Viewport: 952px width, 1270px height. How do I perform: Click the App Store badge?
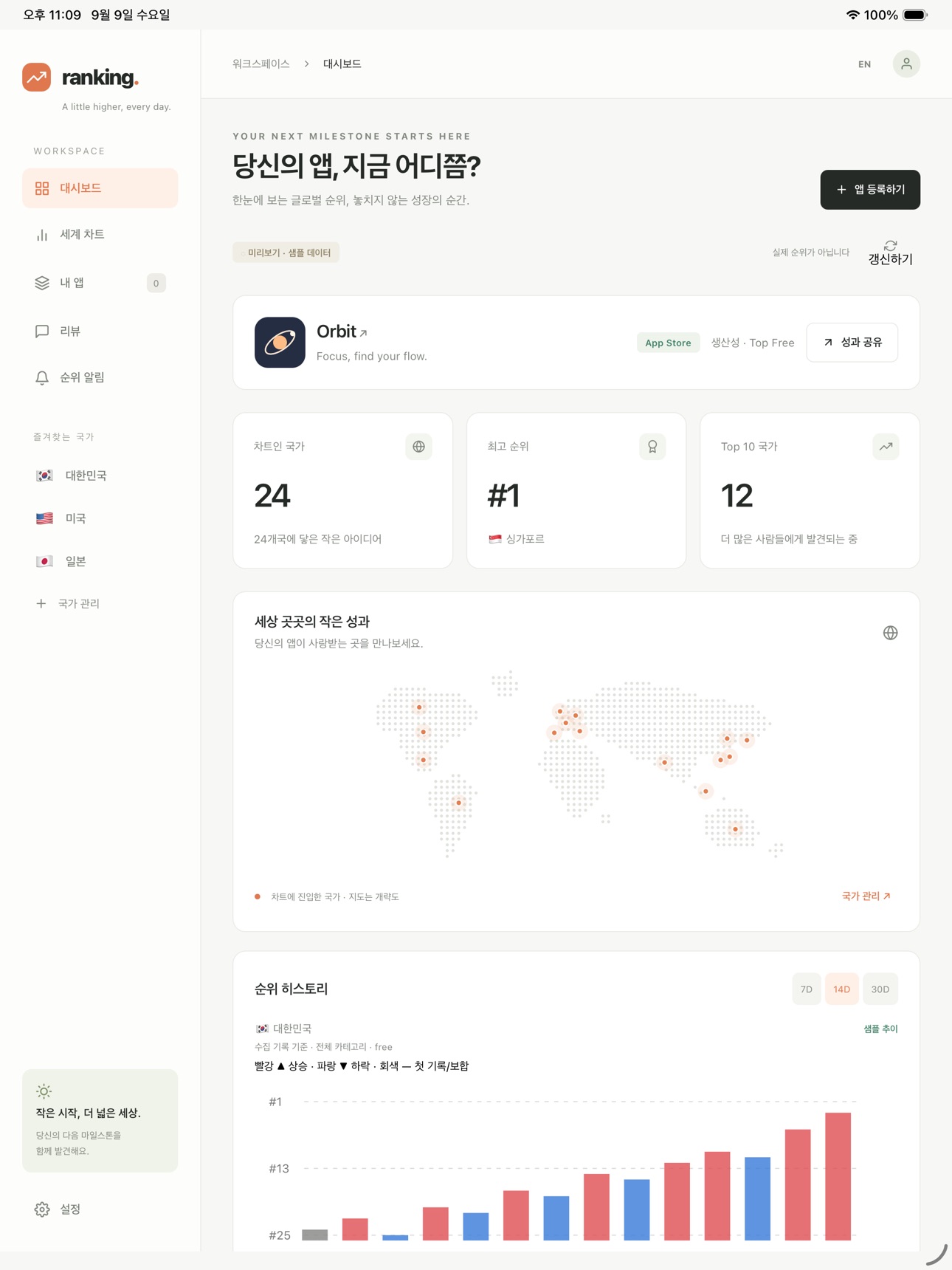point(669,343)
